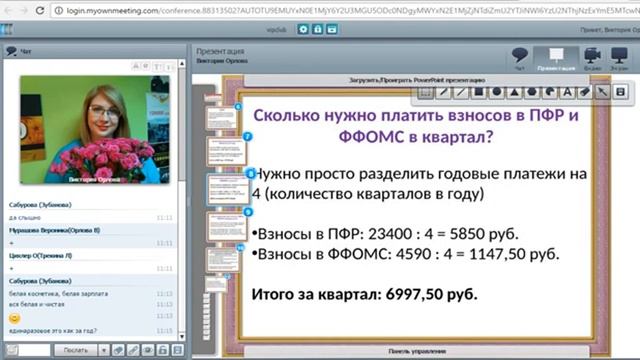This screenshot has width=640, height=360.
Task: Click slide line "Взносы в ПФР: 23400 : 4 = 5850 руб."
Action: click(x=385, y=234)
